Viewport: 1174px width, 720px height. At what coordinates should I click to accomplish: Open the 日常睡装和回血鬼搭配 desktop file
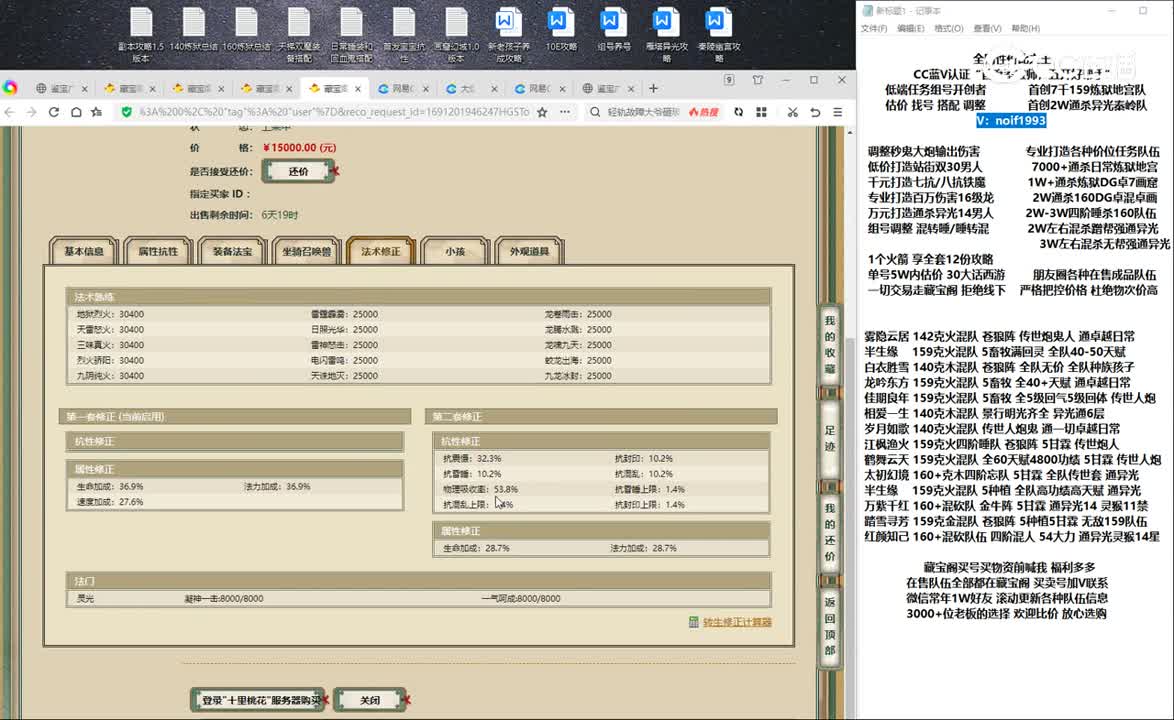[350, 34]
